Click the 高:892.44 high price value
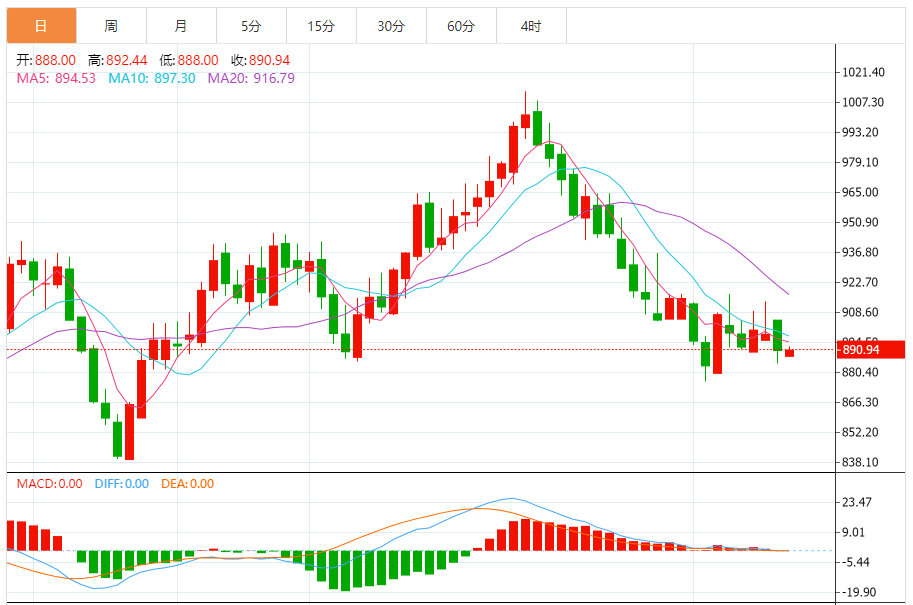The width and height of the screenshot is (913, 605). [118, 60]
